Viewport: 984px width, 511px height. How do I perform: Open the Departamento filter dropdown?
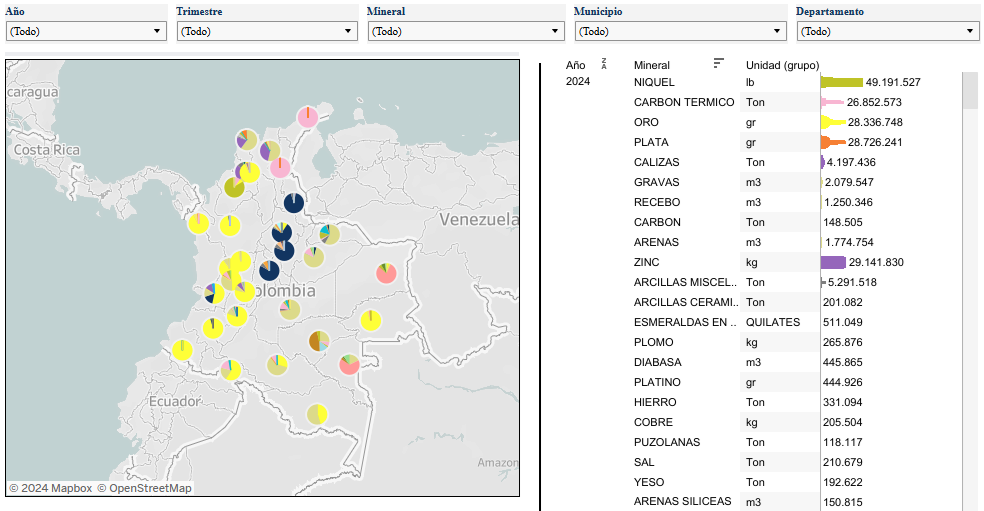pyautogui.click(x=887, y=31)
